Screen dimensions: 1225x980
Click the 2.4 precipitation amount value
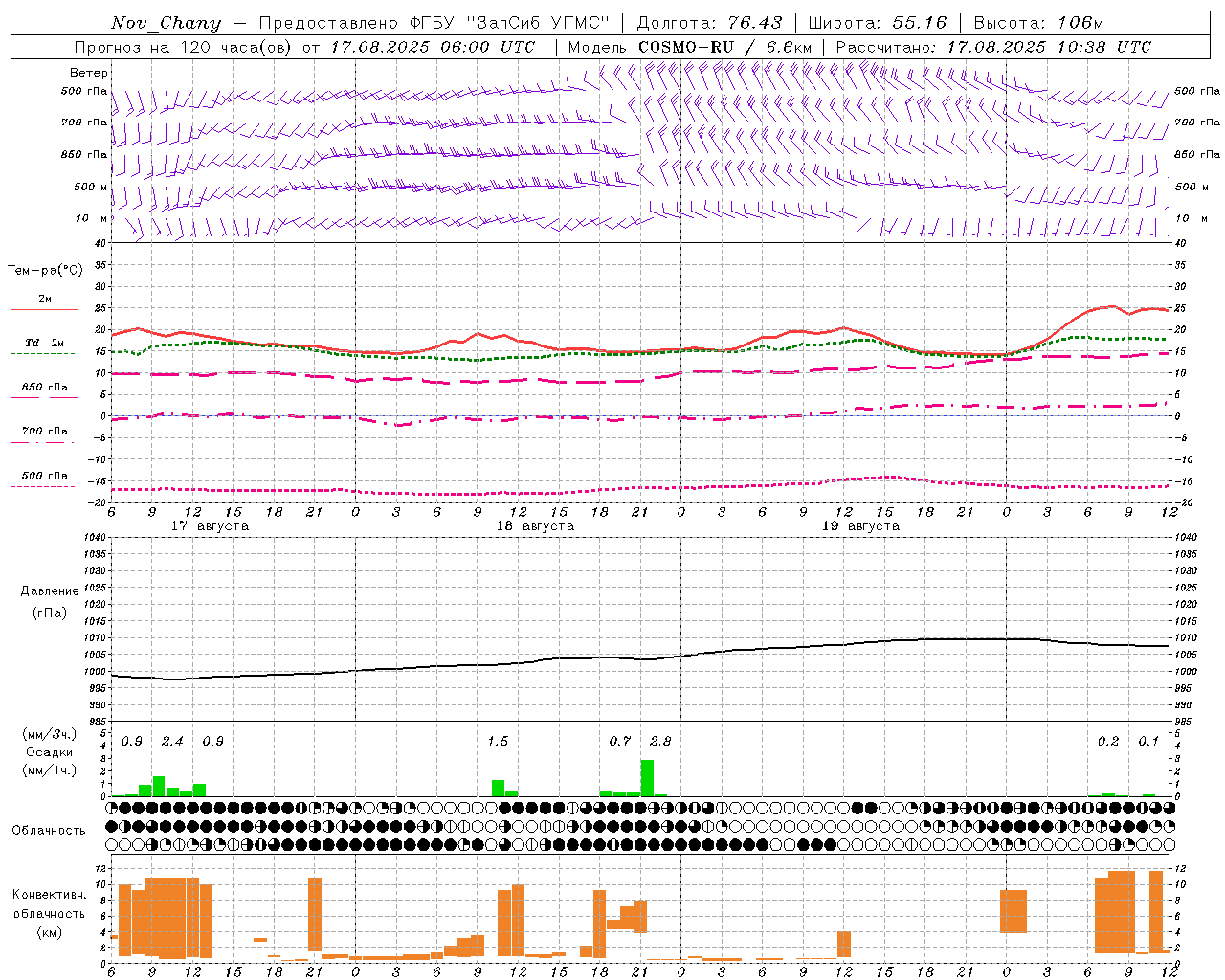click(172, 742)
